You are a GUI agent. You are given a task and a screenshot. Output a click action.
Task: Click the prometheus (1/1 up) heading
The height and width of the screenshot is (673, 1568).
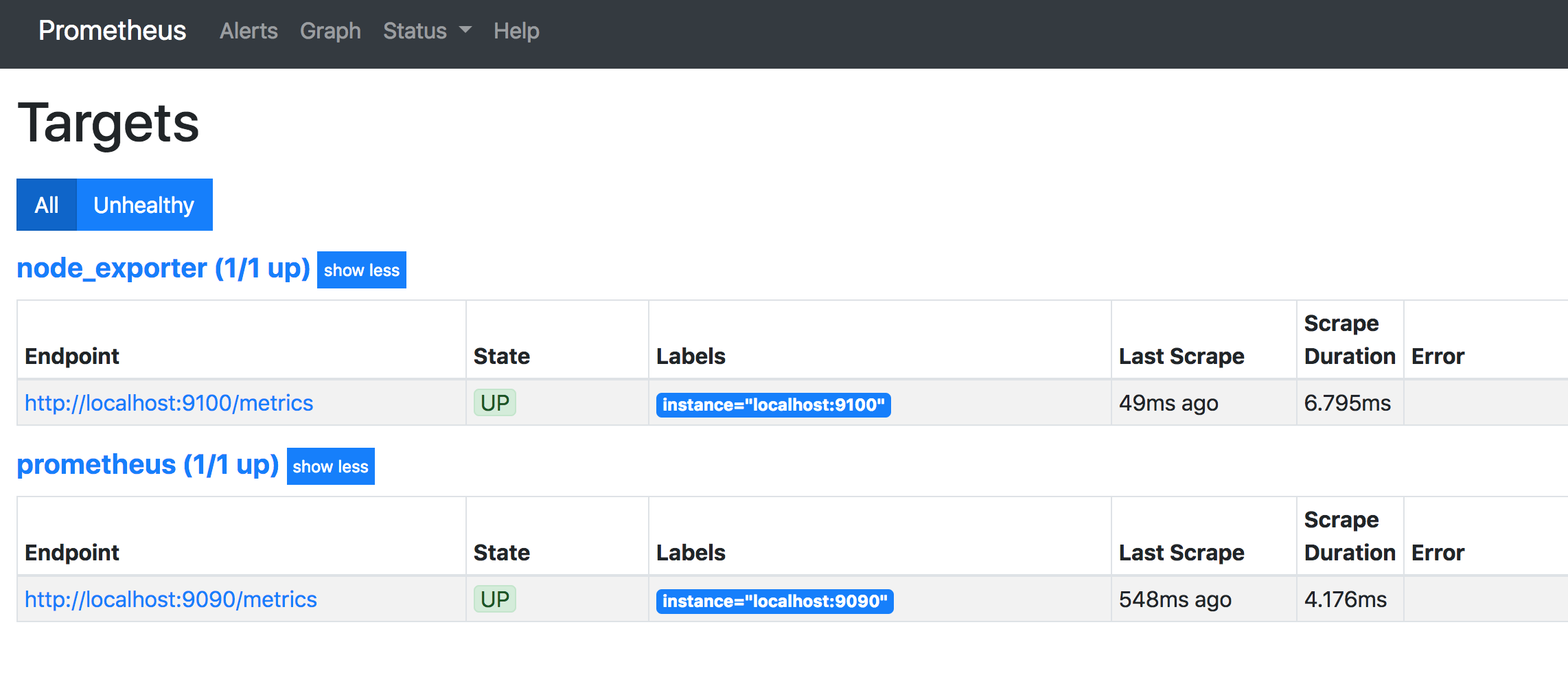pyautogui.click(x=148, y=465)
